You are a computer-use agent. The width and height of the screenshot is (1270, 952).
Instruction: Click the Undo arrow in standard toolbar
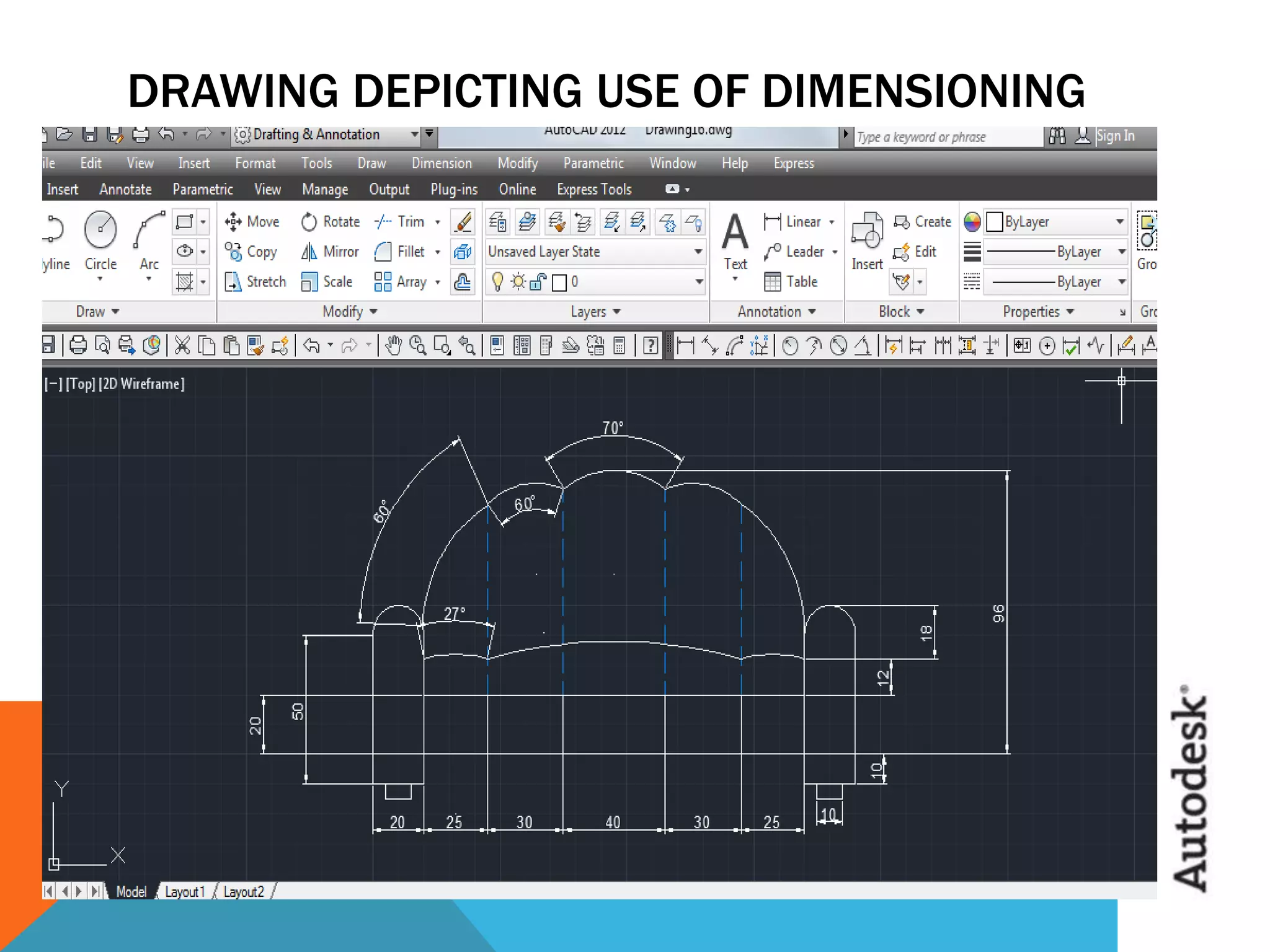(x=311, y=345)
